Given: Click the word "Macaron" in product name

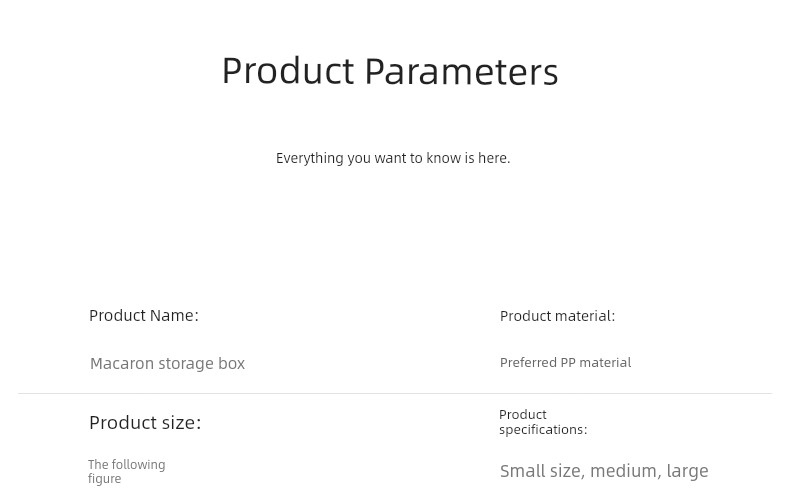Looking at the screenshot, I should (x=122, y=363).
